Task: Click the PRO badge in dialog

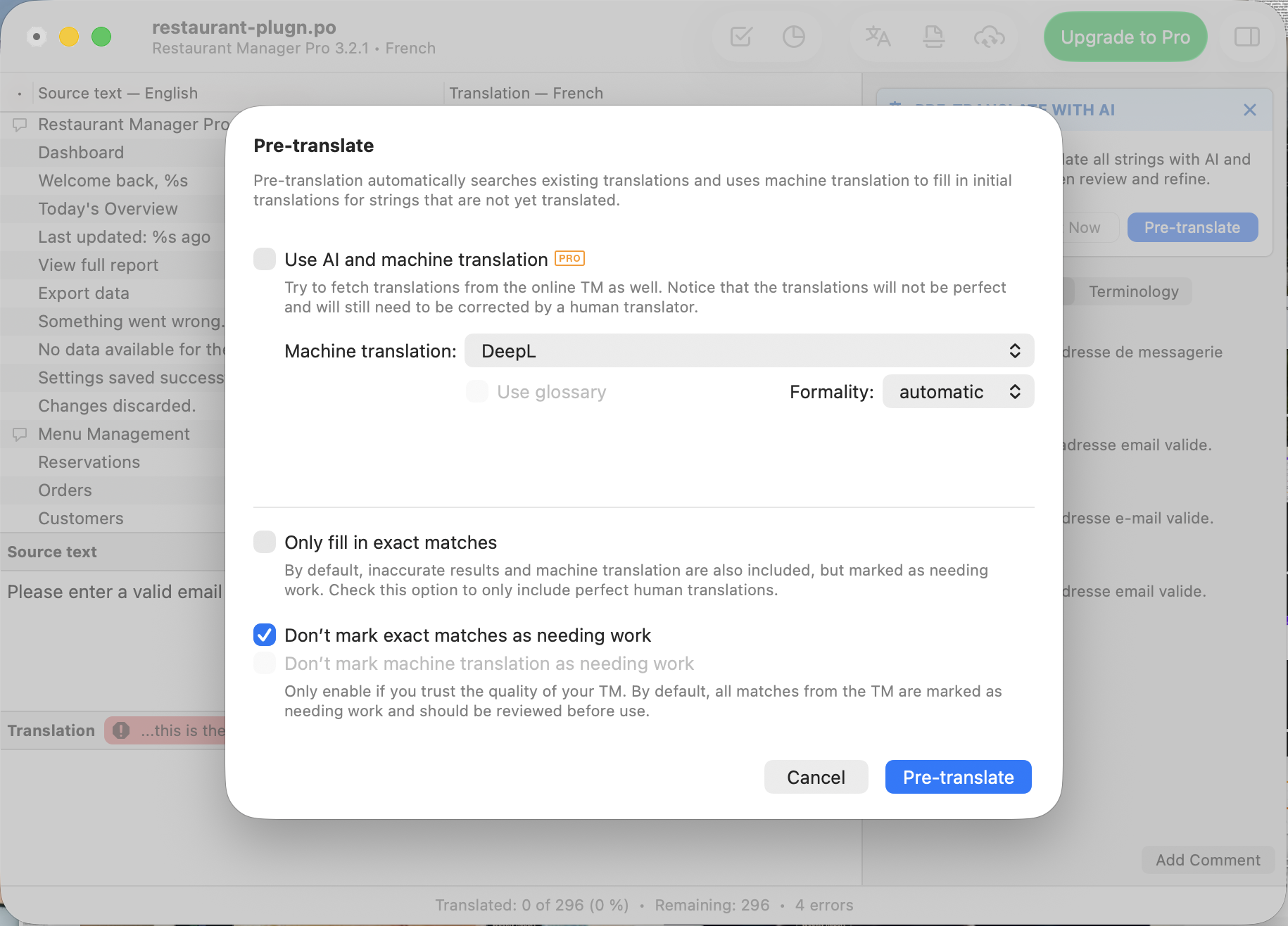Action: [569, 258]
